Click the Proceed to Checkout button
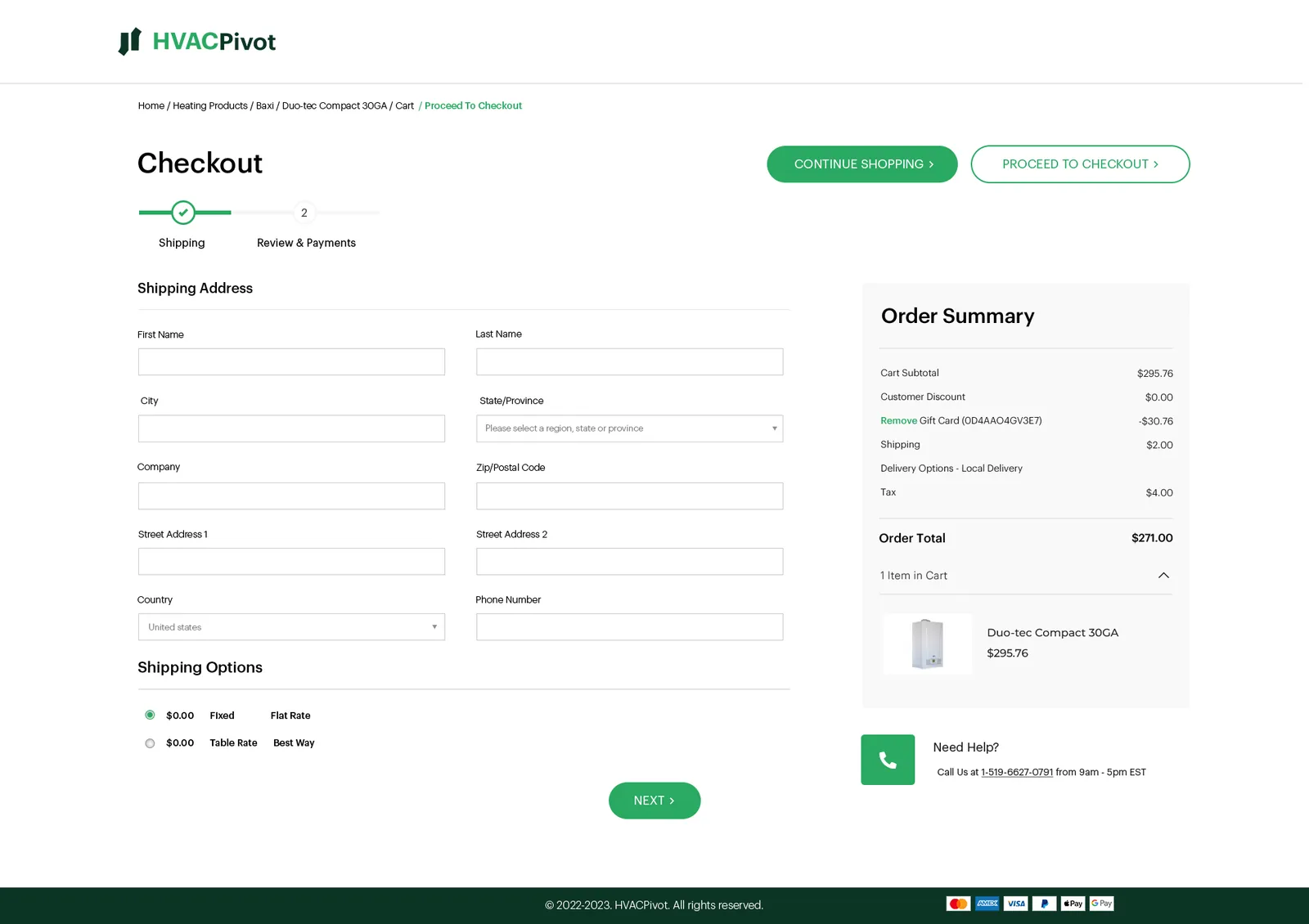Viewport: 1309px width, 924px height. pyautogui.click(x=1080, y=164)
